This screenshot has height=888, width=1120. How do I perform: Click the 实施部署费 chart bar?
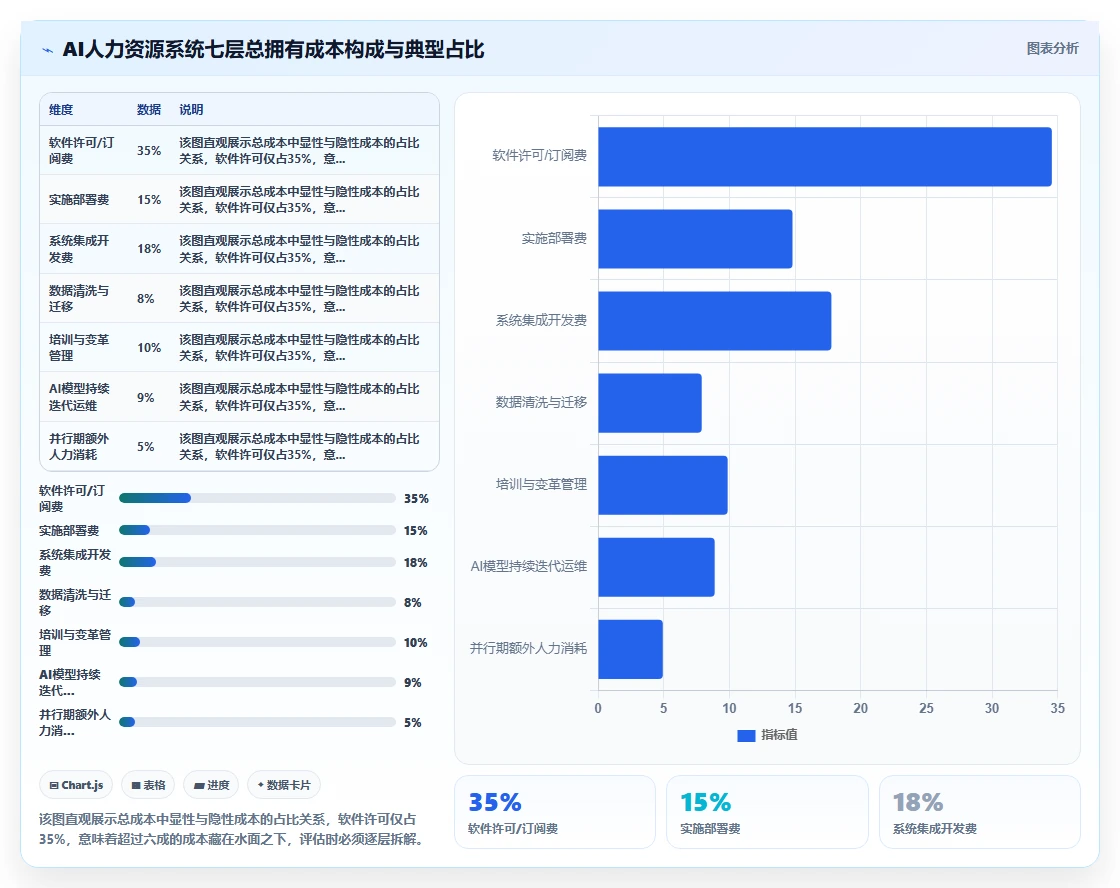pos(695,239)
